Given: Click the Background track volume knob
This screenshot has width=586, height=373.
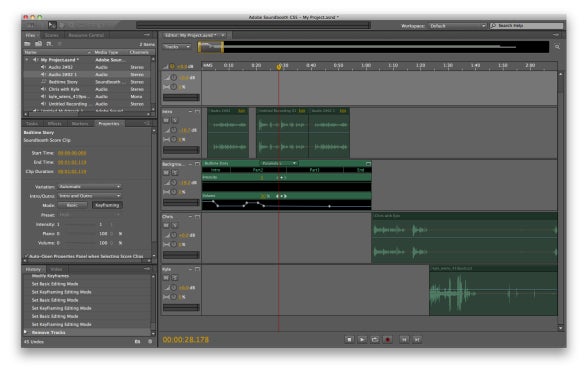Looking at the screenshot, I should 174,182.
